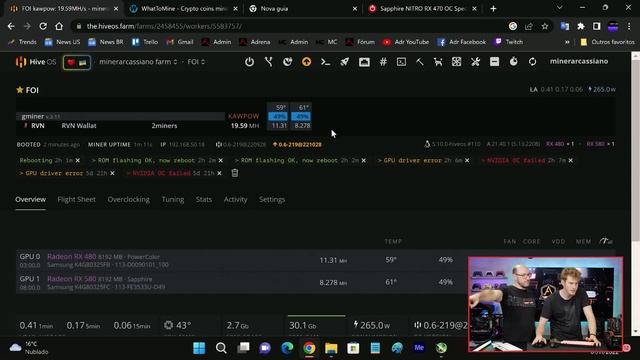Dismiss 'GPU driver error 2h' message
Screen dimensions: 640x360
467,160
